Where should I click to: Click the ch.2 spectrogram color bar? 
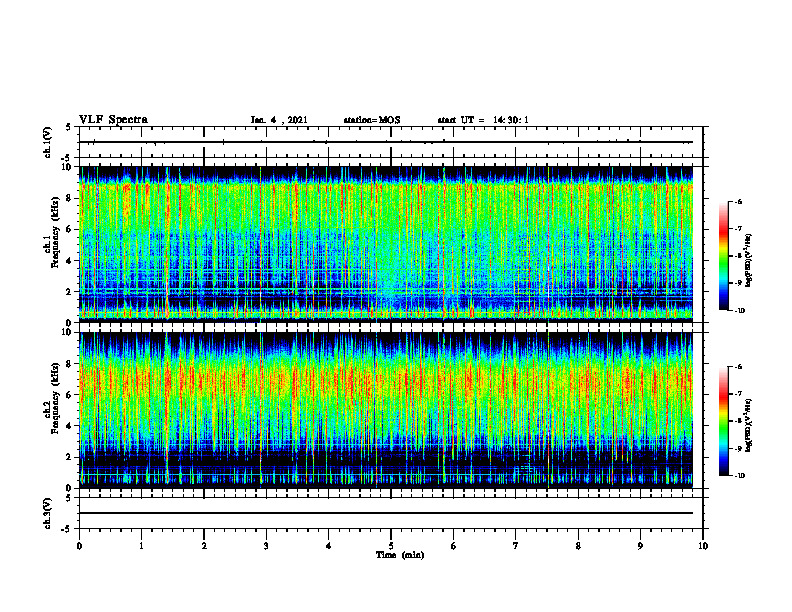(723, 421)
